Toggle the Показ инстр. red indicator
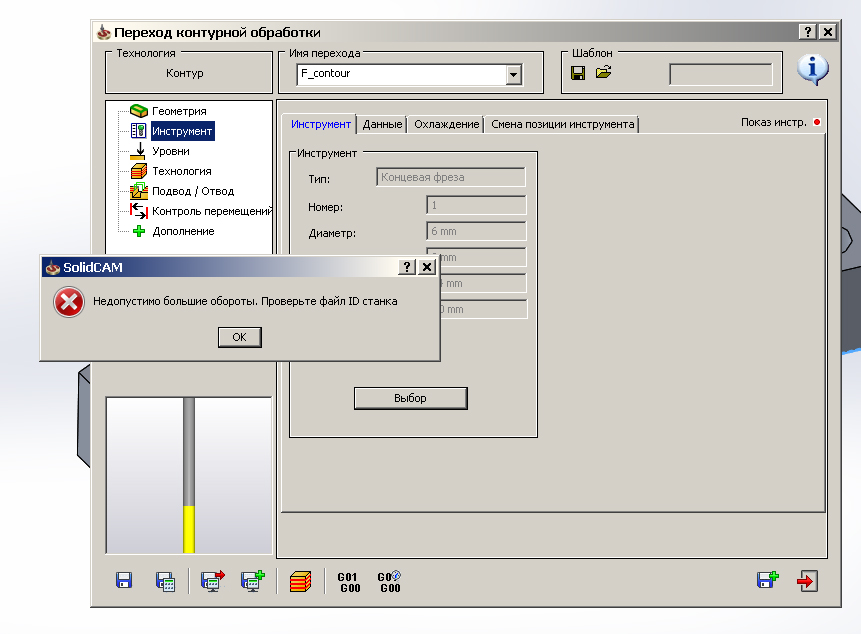861x634 pixels. (817, 122)
